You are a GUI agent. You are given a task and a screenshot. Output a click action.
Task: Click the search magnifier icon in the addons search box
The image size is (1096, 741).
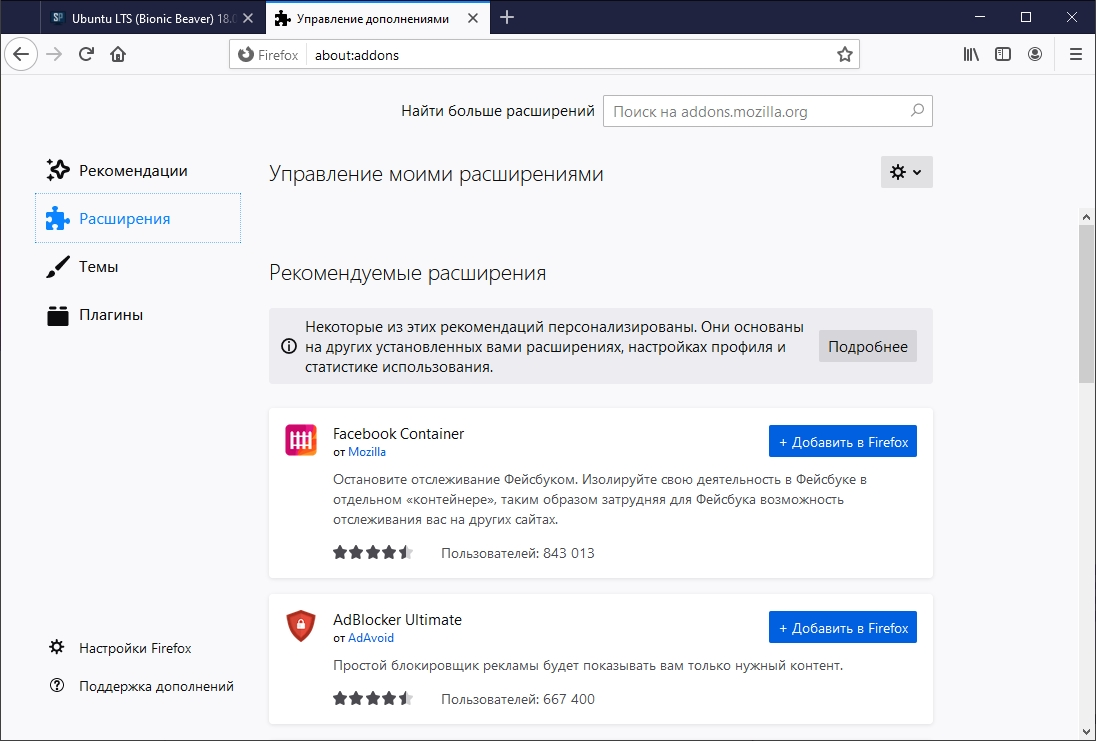pos(917,110)
